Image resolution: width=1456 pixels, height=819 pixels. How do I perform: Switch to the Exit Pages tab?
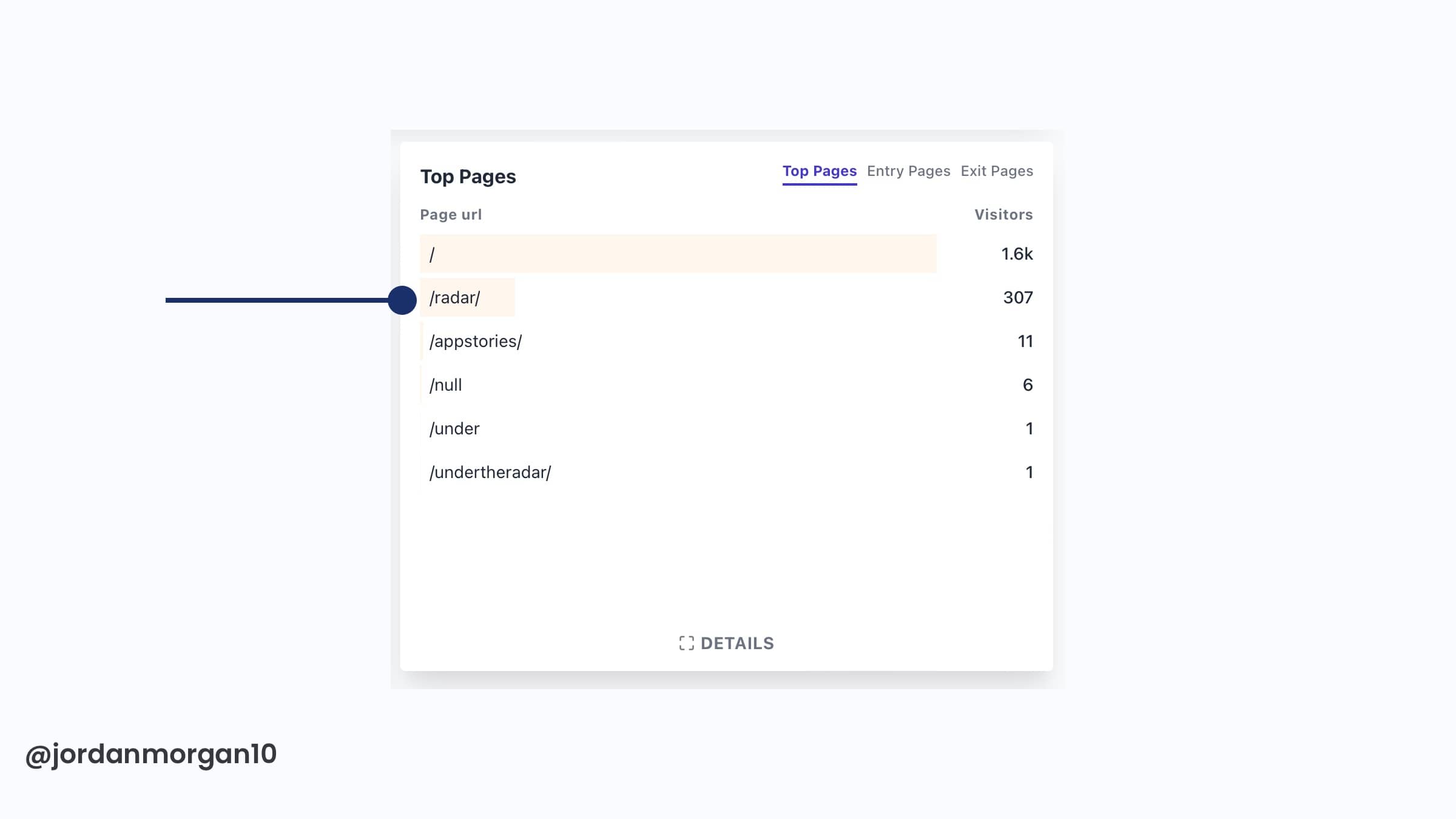point(996,171)
